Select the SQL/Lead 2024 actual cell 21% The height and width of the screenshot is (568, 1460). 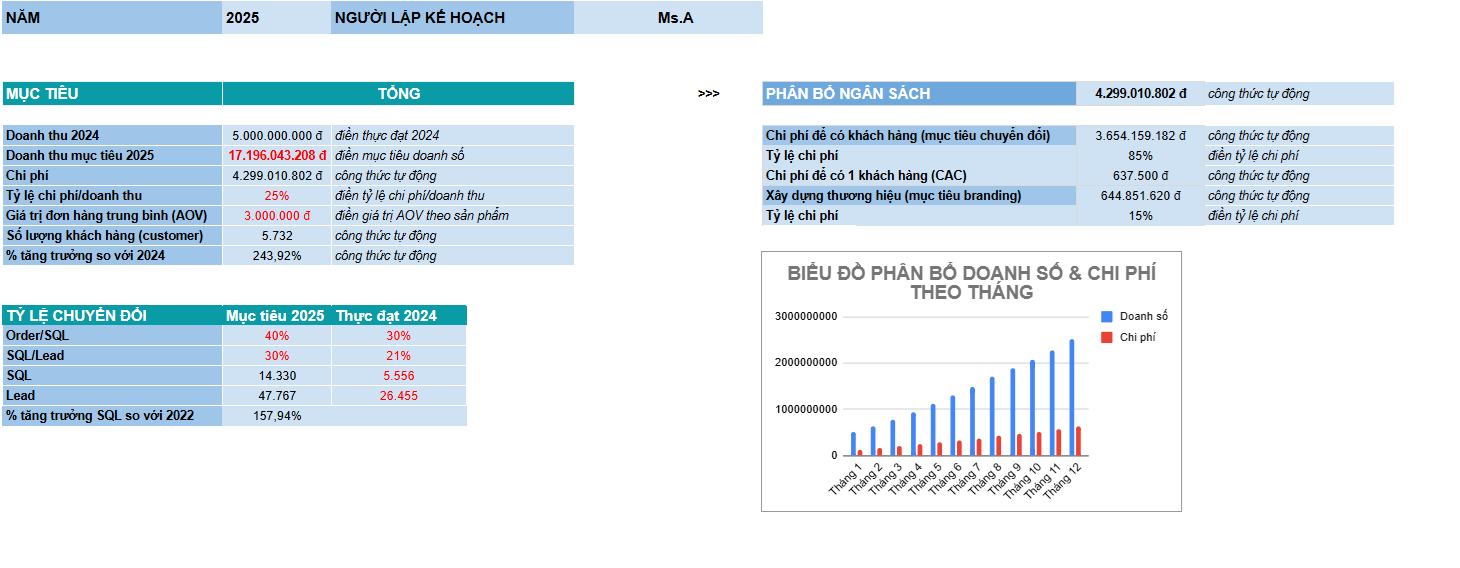pyautogui.click(x=398, y=356)
